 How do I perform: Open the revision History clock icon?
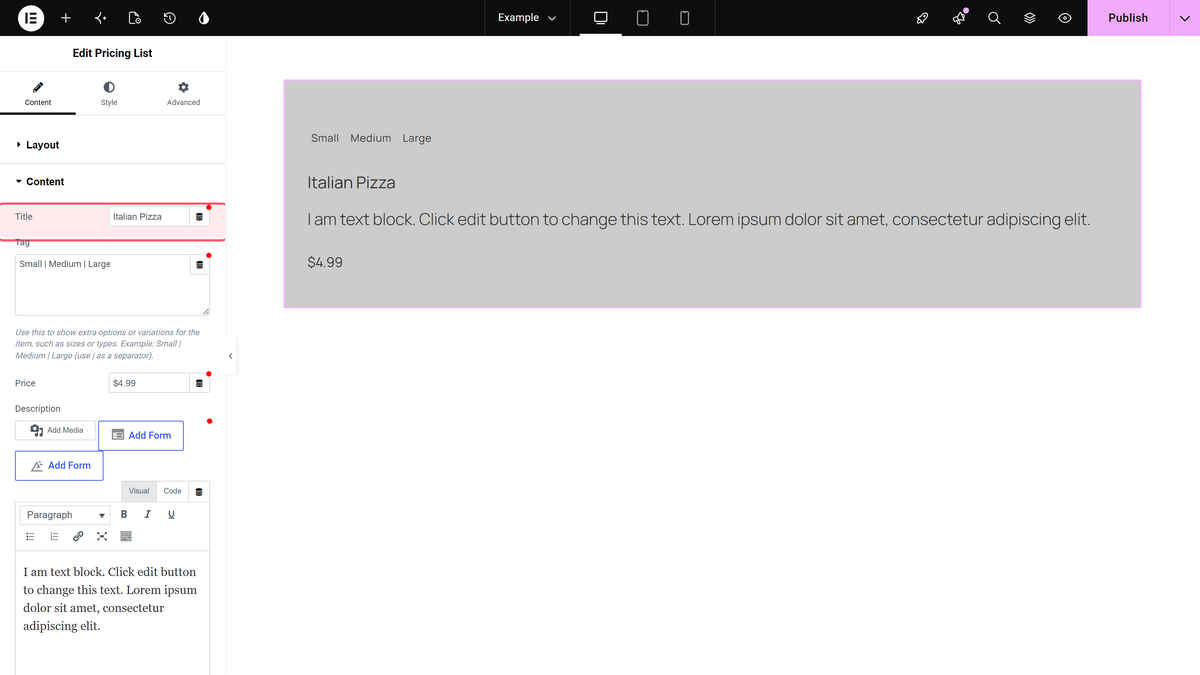[x=170, y=18]
